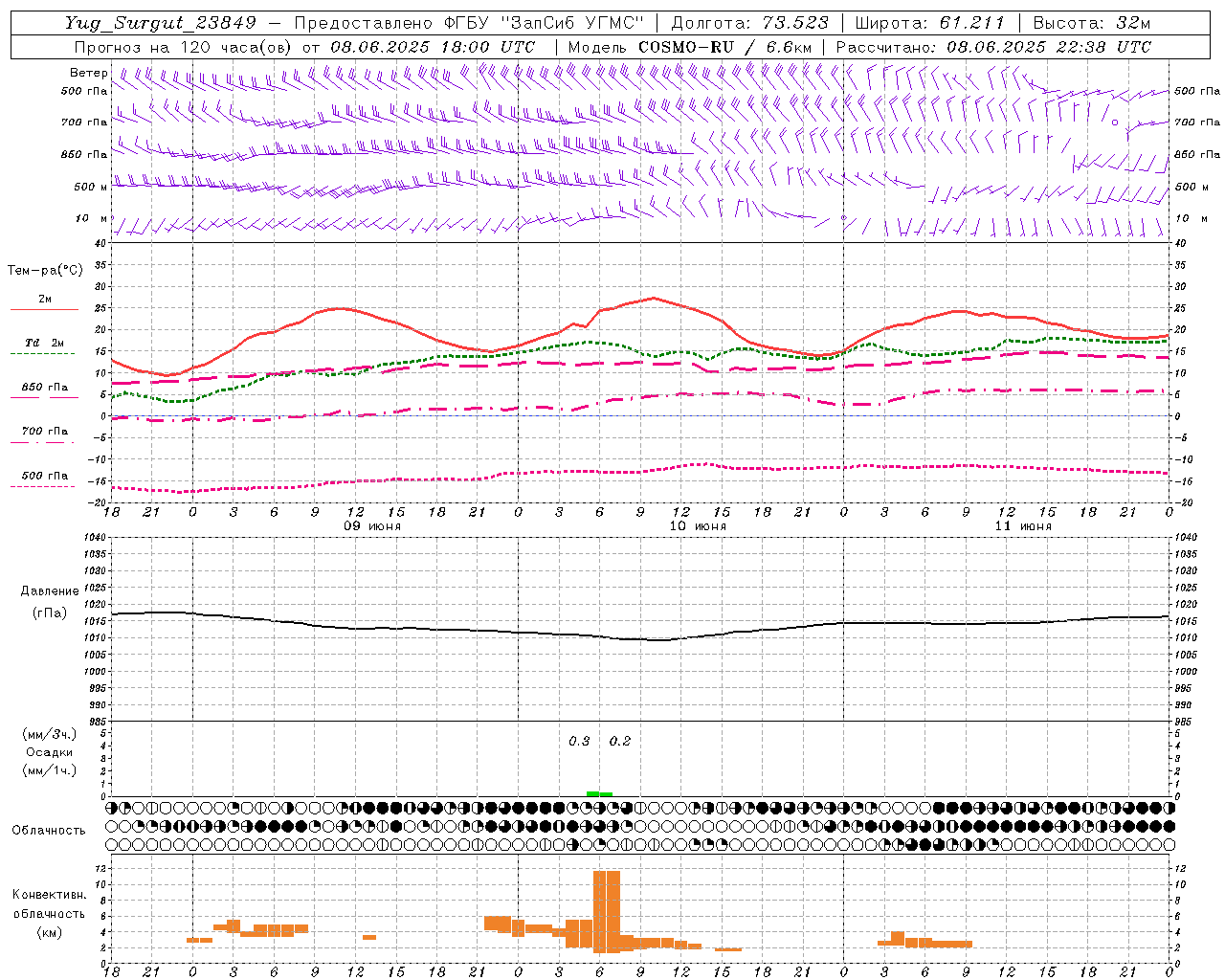Click the solid 2м temperature legend entry

pos(44,301)
